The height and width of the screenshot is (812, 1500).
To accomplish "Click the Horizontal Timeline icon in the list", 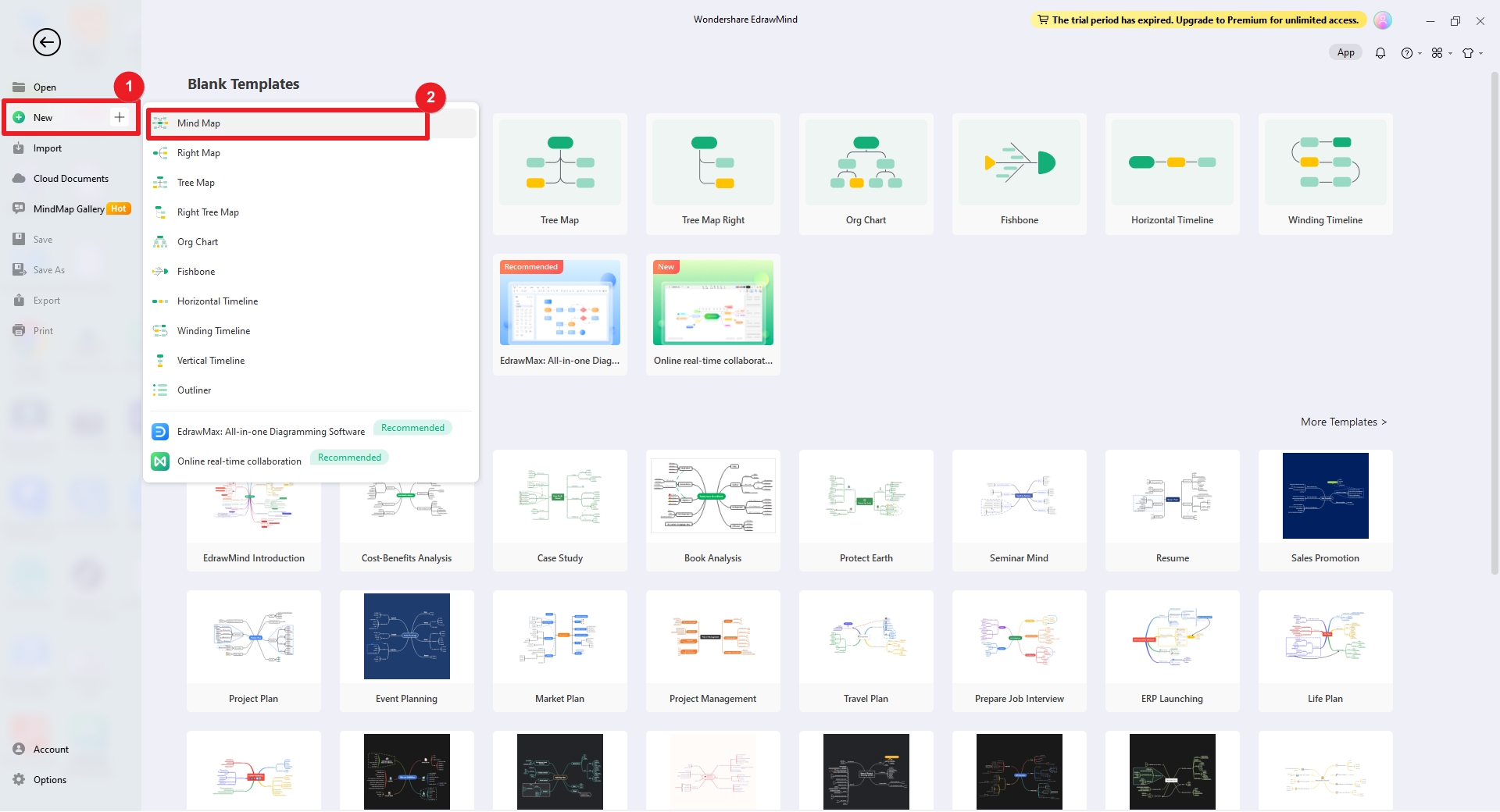I will [160, 301].
